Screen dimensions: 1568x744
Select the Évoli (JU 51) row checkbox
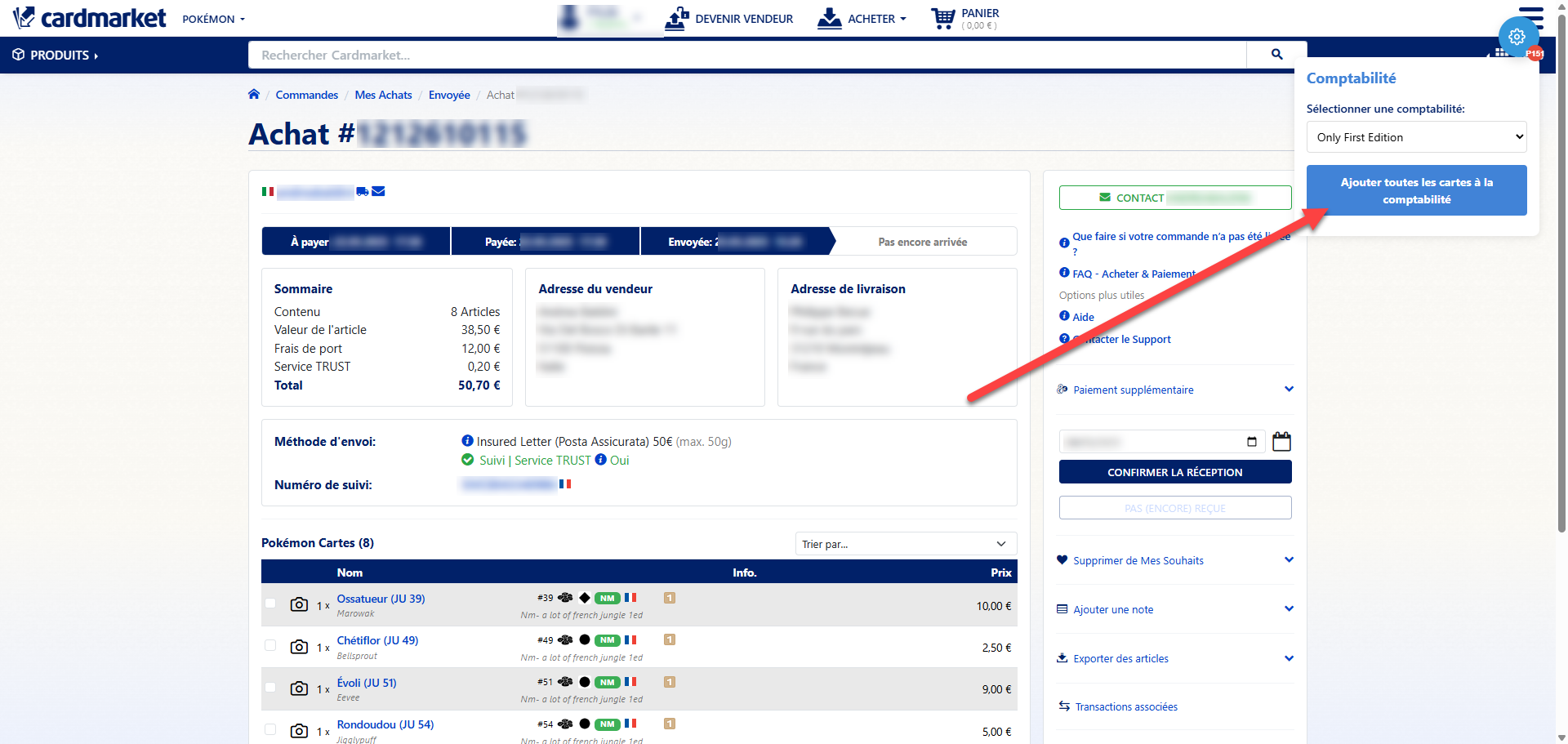tap(270, 688)
